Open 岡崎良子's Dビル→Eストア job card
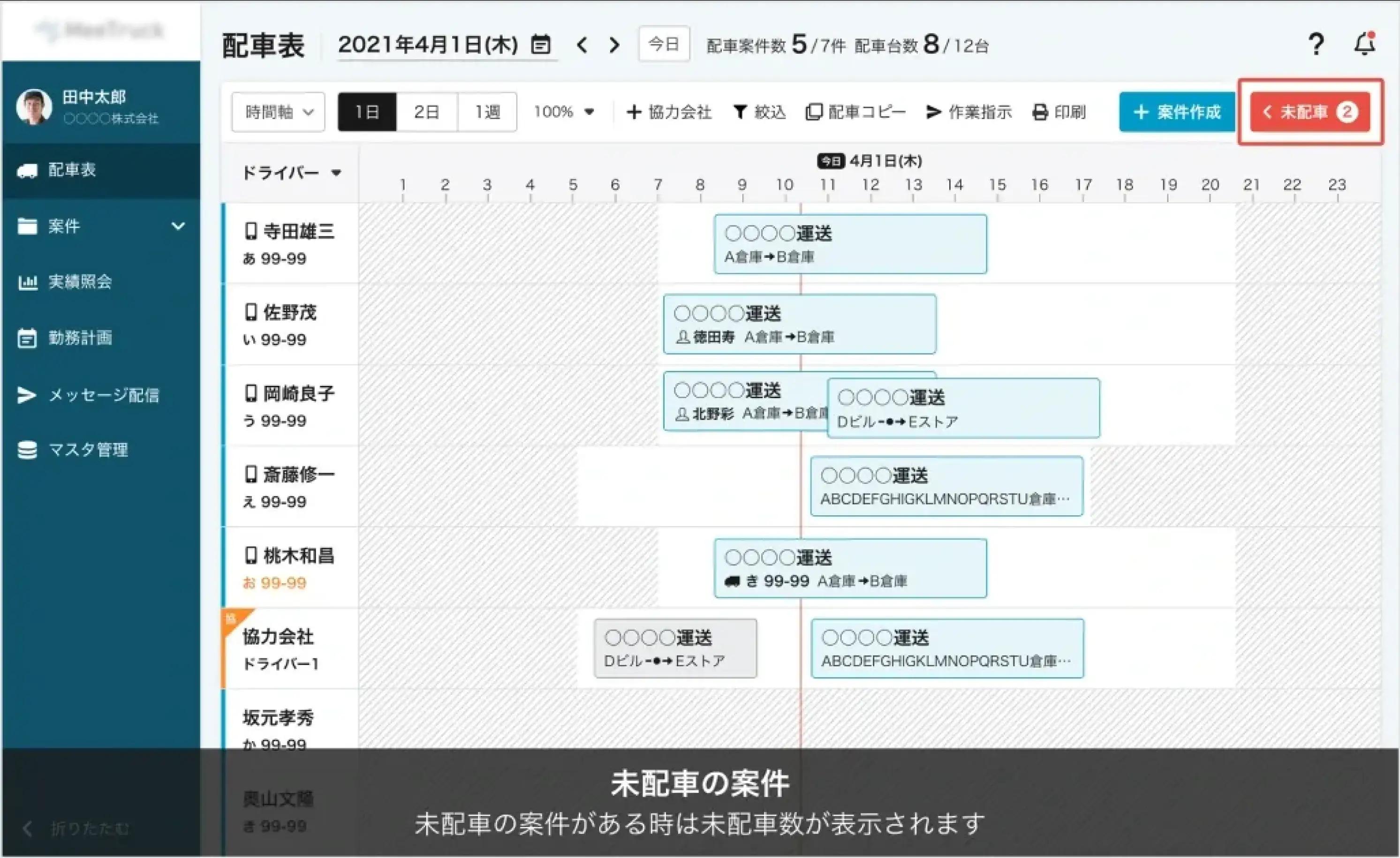This screenshot has width=1400, height=858. (964, 408)
